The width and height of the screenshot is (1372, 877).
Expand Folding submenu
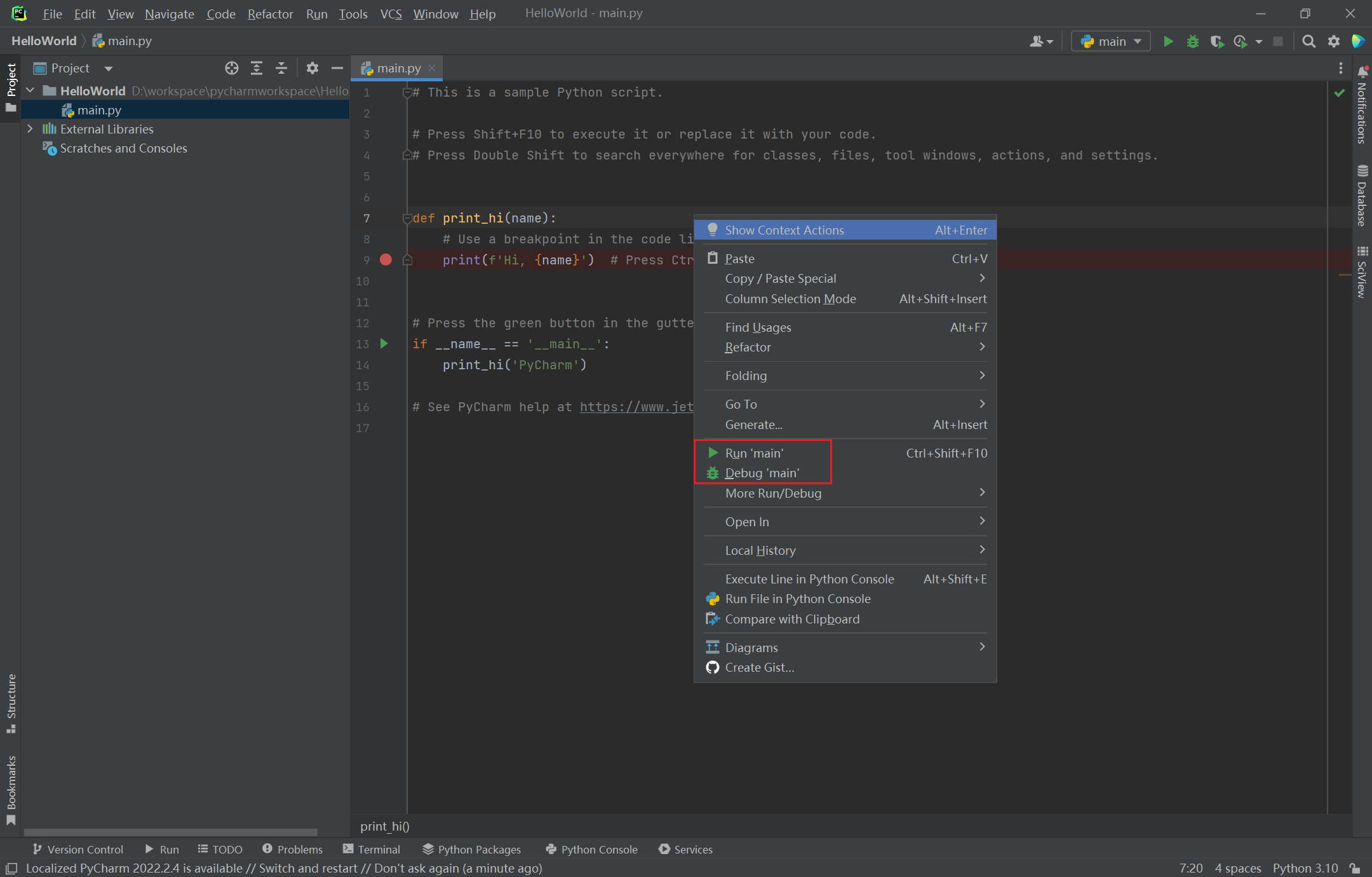coord(845,376)
